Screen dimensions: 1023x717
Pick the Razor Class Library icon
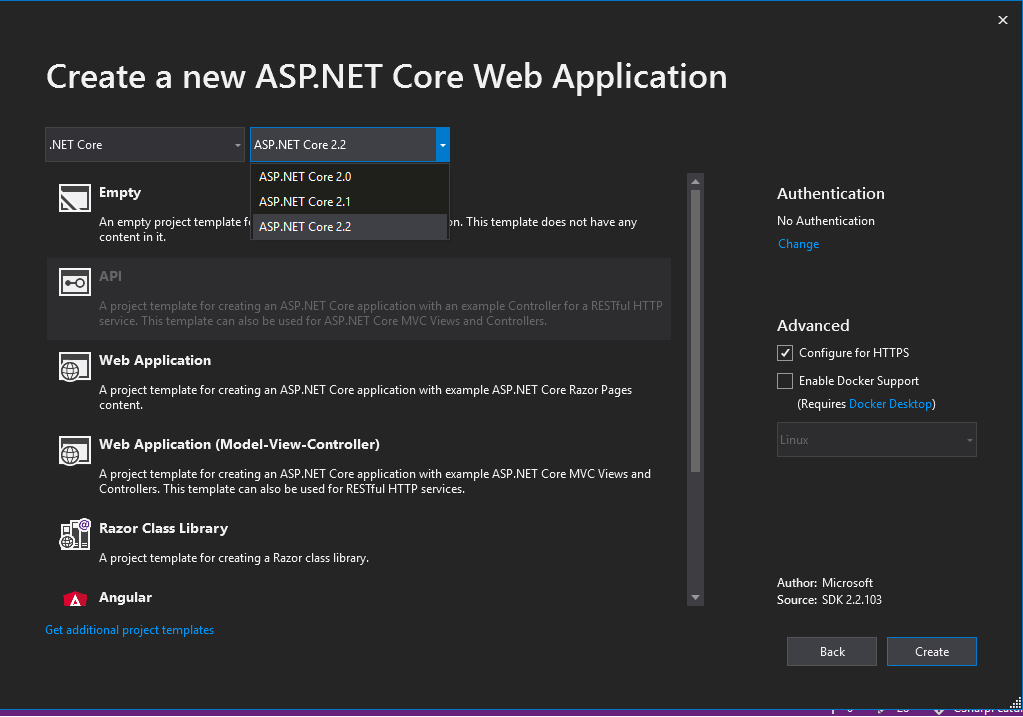click(x=75, y=534)
